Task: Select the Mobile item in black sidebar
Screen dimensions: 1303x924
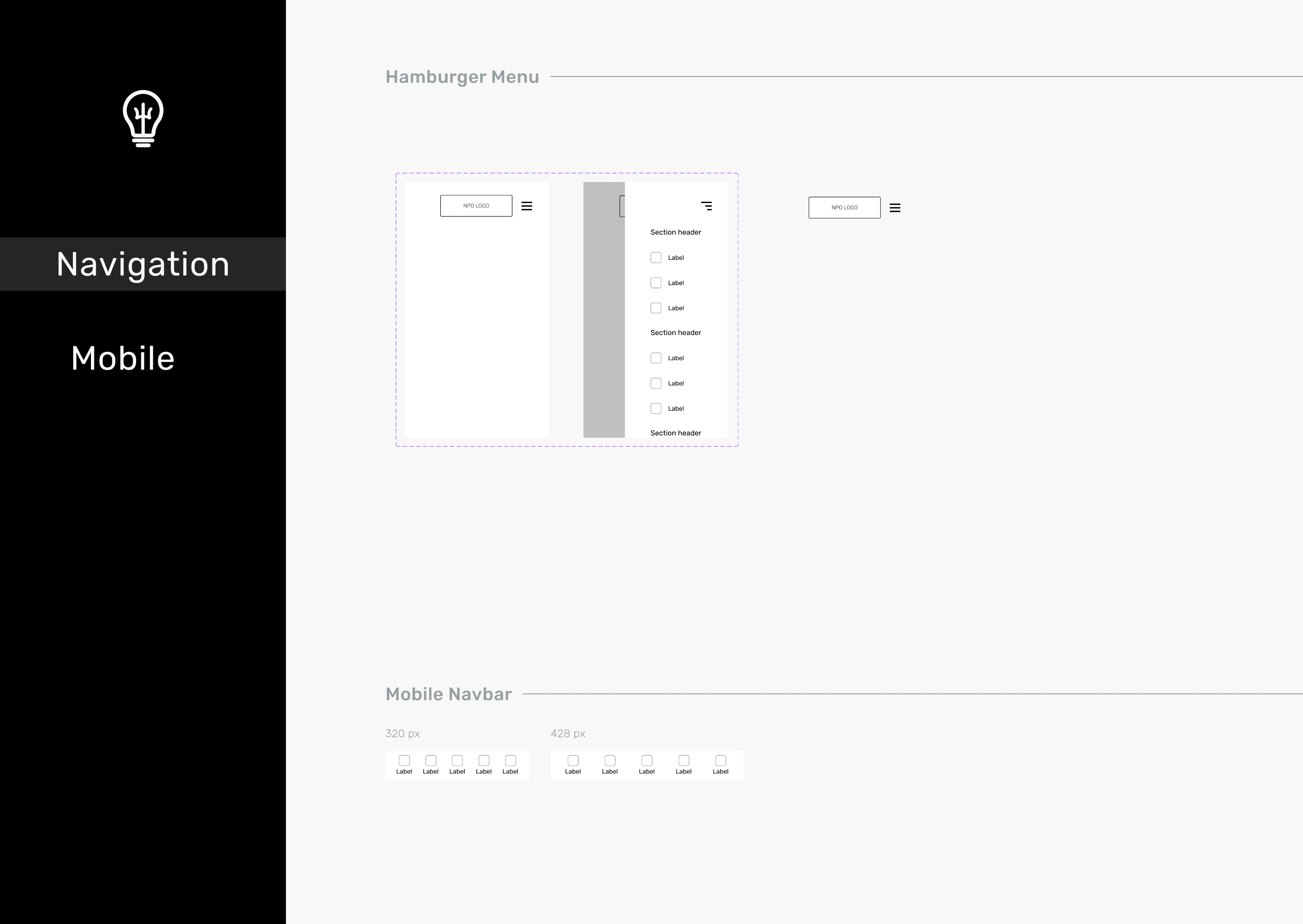Action: pos(123,359)
